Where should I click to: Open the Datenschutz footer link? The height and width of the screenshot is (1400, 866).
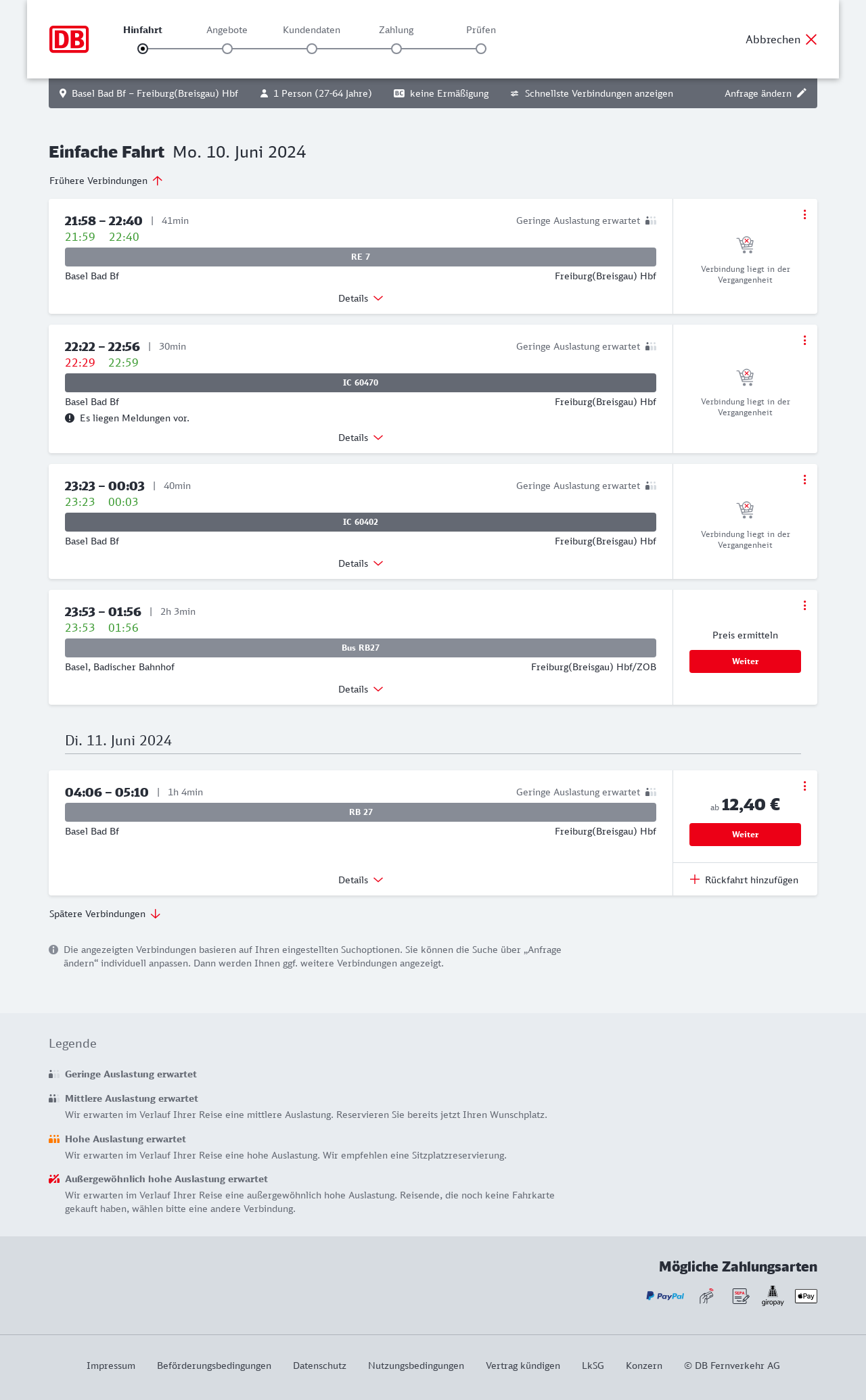tap(319, 1366)
